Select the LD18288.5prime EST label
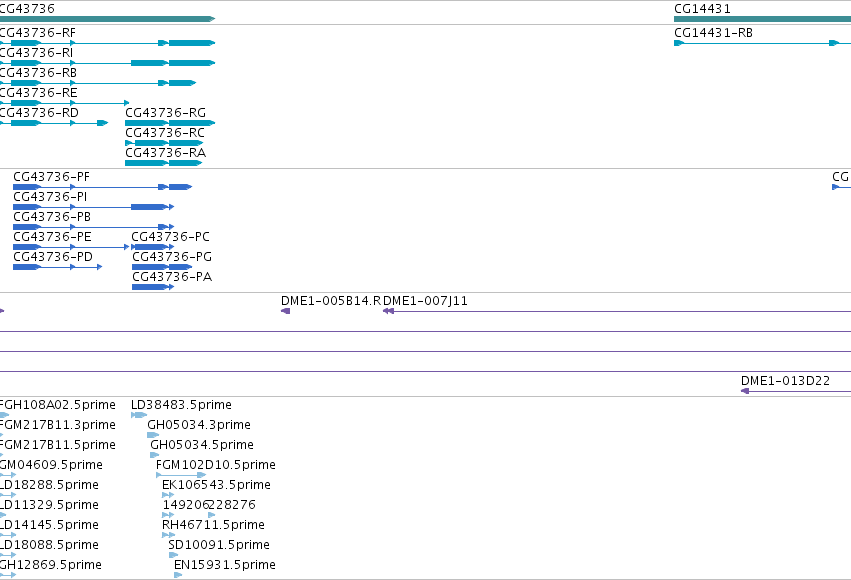Viewport: 851px width, 580px height. [49, 485]
